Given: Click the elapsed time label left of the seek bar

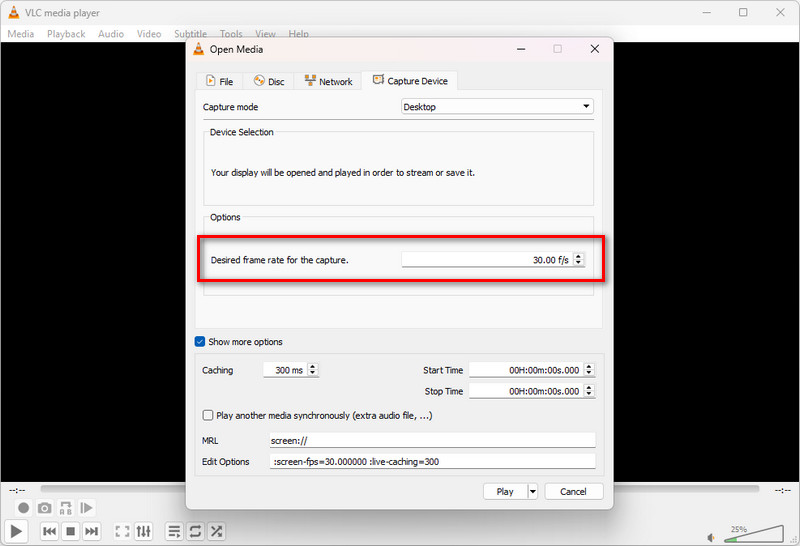Looking at the screenshot, I should click(x=17, y=490).
